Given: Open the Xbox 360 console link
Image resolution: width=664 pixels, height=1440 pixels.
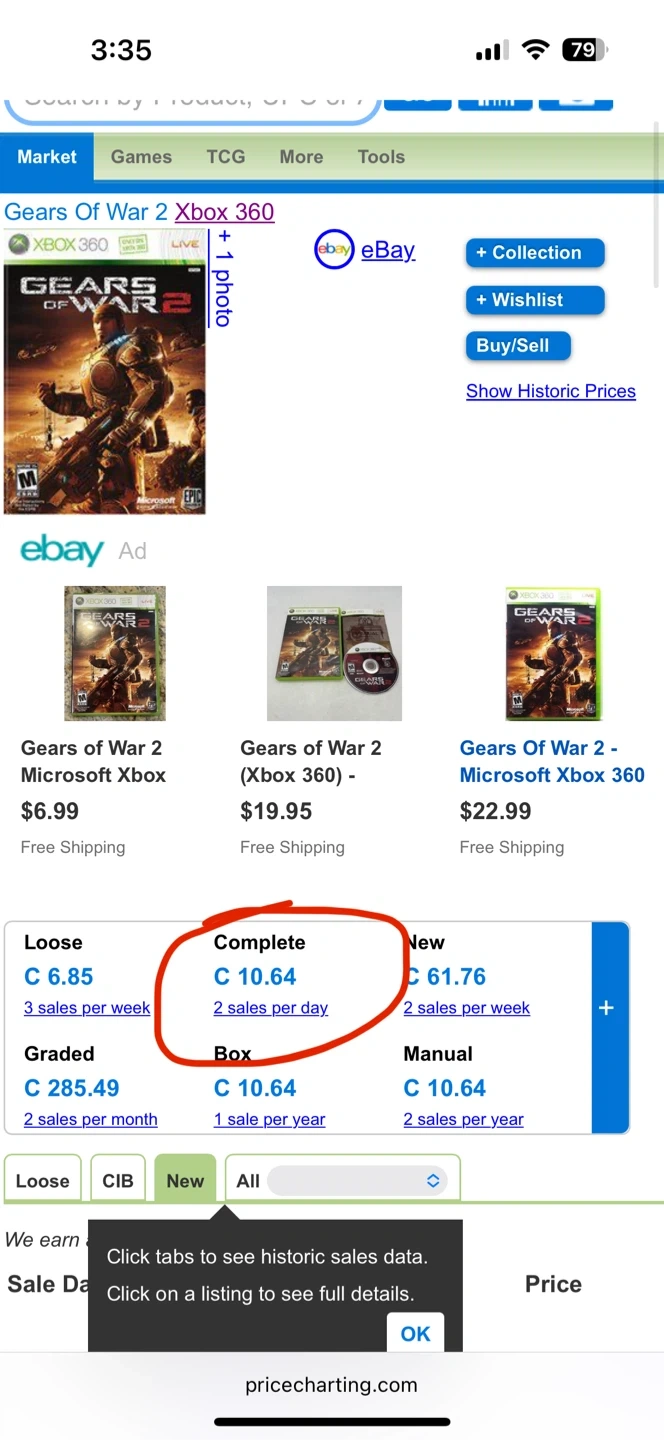Looking at the screenshot, I should [224, 212].
